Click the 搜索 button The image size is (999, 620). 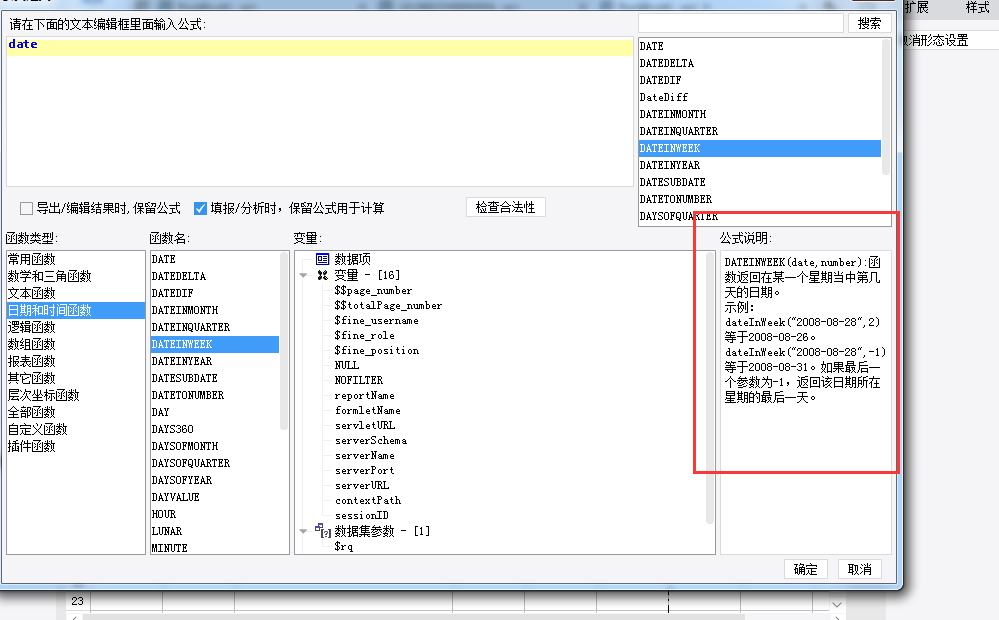pyautogui.click(x=869, y=24)
